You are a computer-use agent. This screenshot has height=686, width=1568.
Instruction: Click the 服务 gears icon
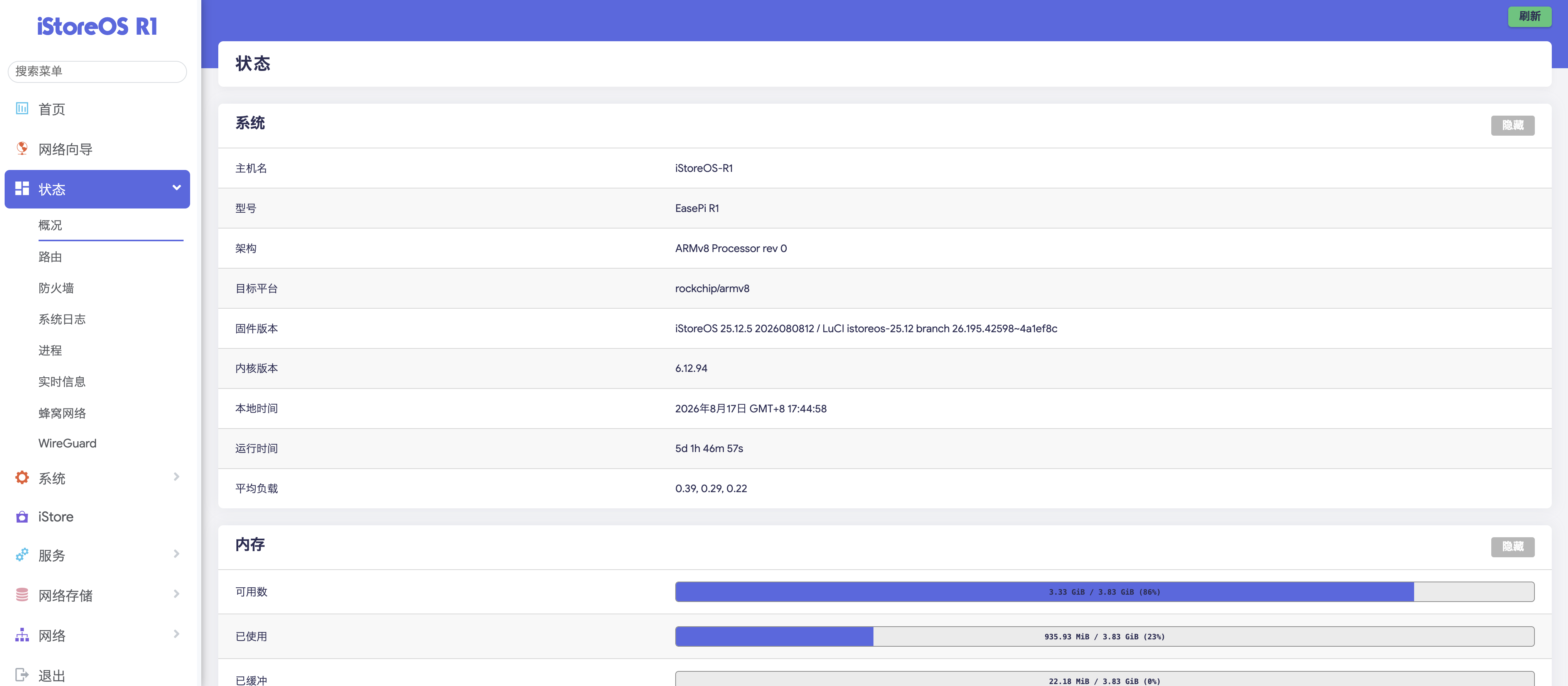[x=22, y=555]
